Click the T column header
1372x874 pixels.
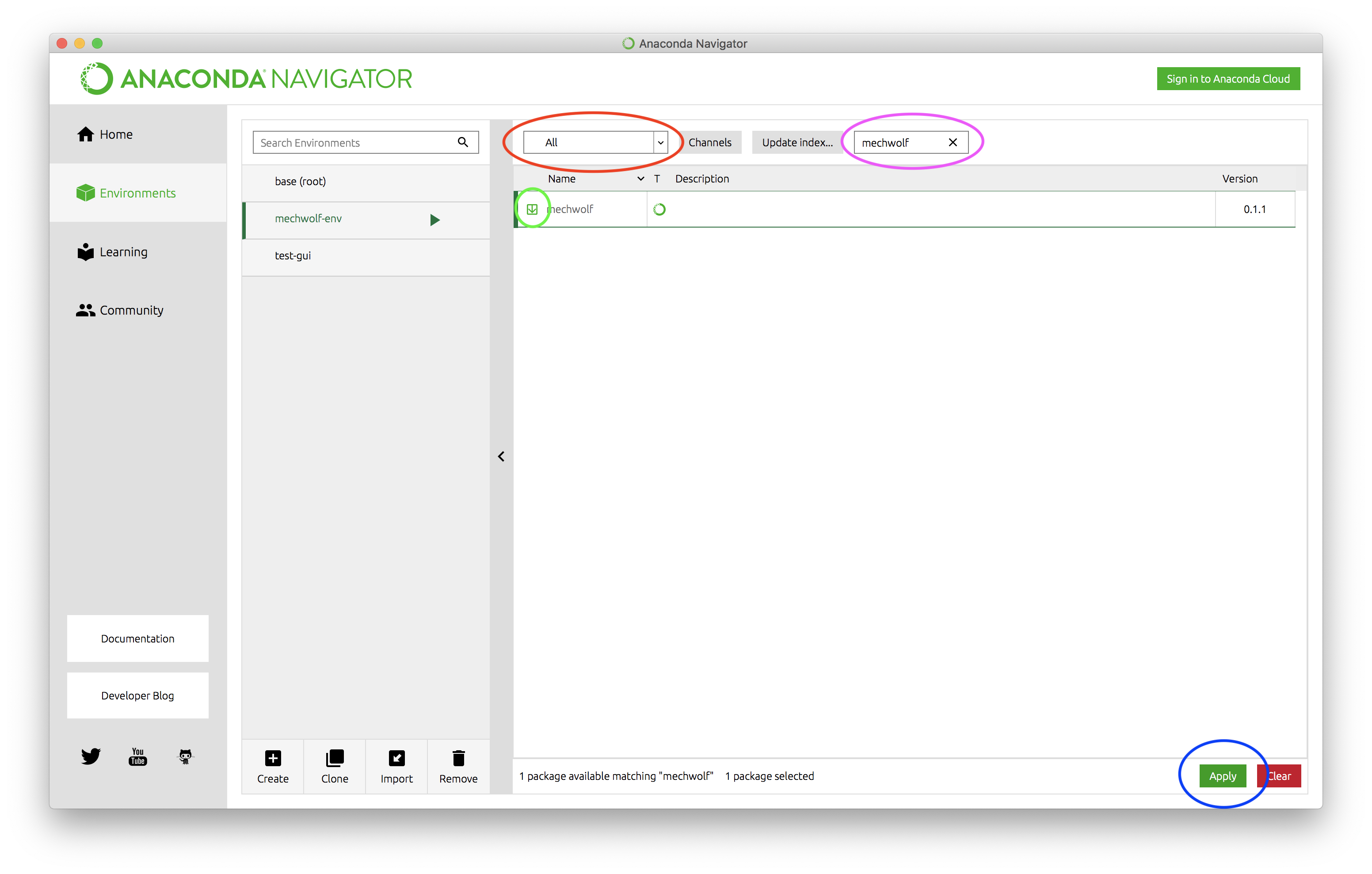(x=656, y=179)
